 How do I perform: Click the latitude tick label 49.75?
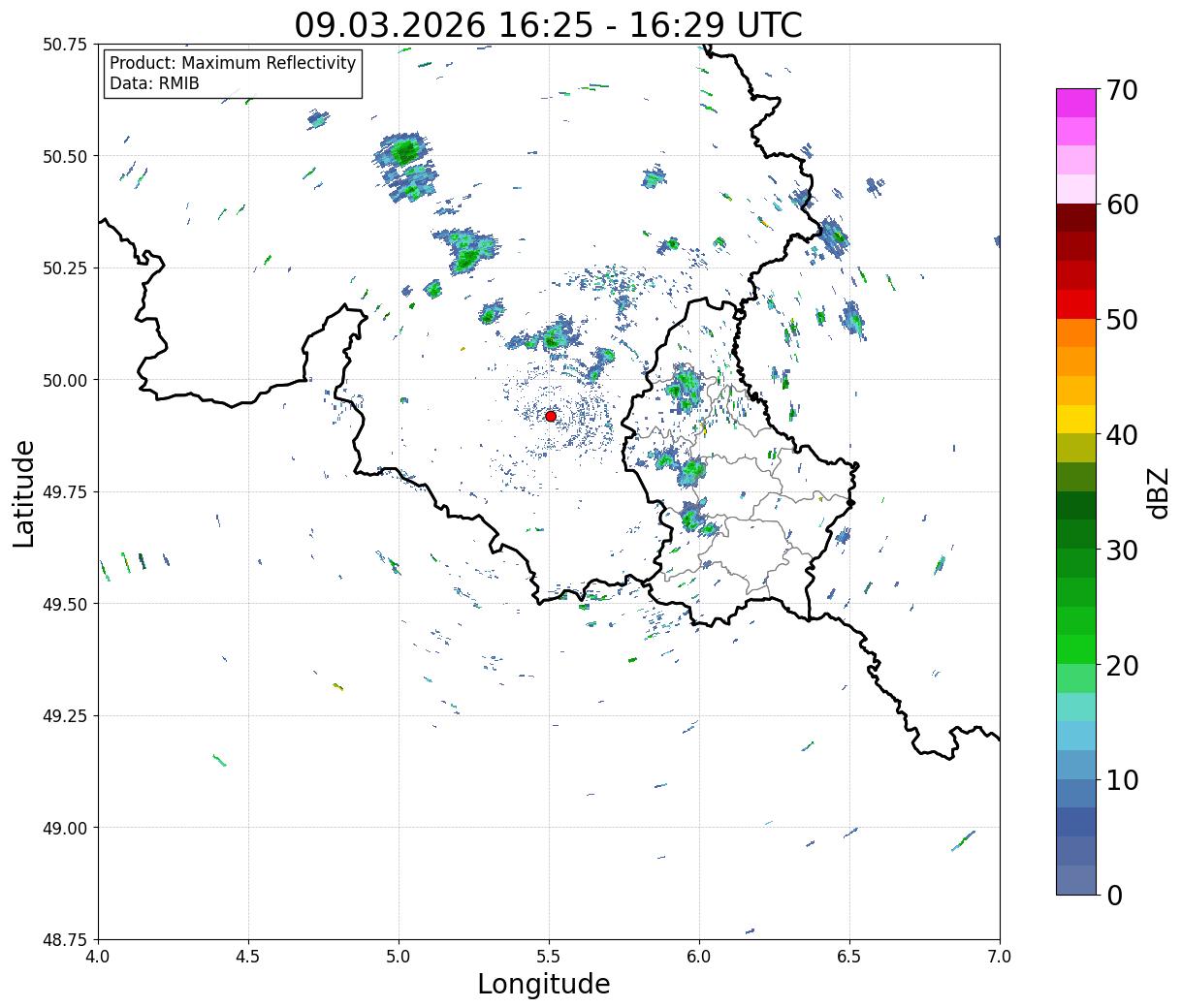pyautogui.click(x=65, y=492)
